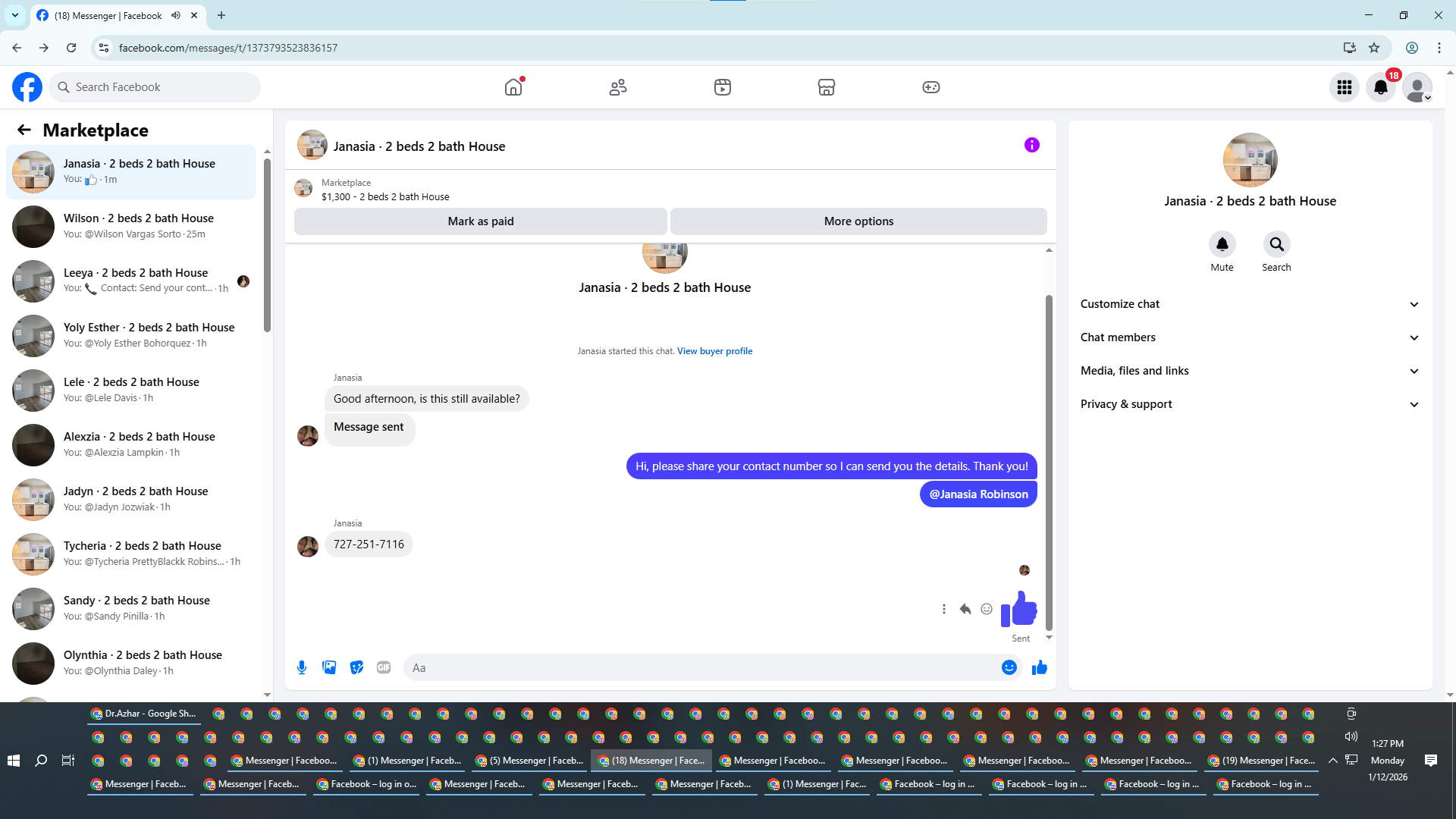Open the sticker picker icon

tap(356, 667)
